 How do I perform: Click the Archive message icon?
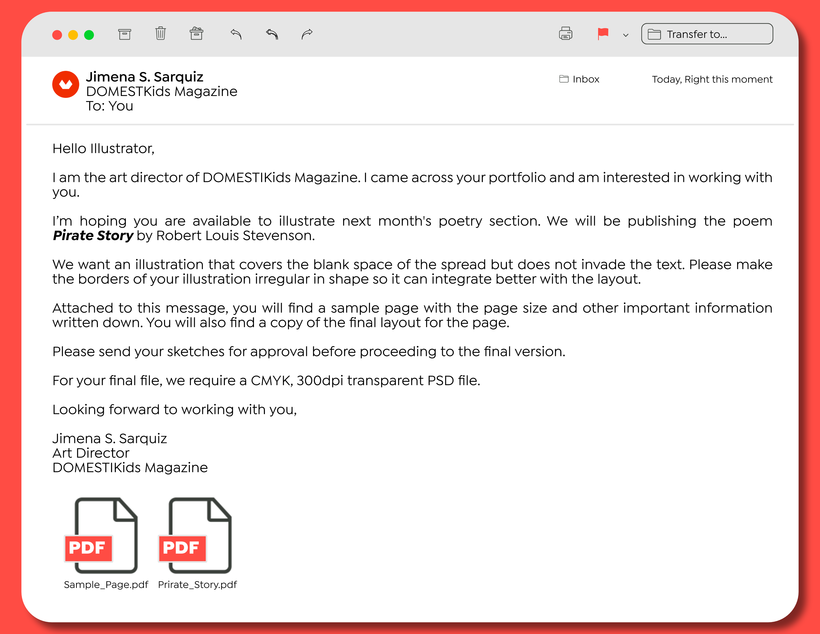(x=125, y=34)
